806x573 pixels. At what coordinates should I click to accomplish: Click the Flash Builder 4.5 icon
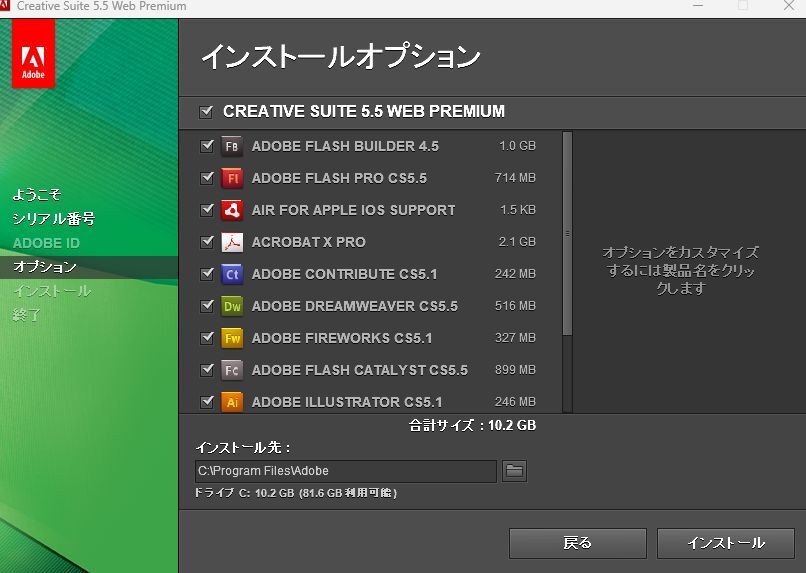pos(232,146)
